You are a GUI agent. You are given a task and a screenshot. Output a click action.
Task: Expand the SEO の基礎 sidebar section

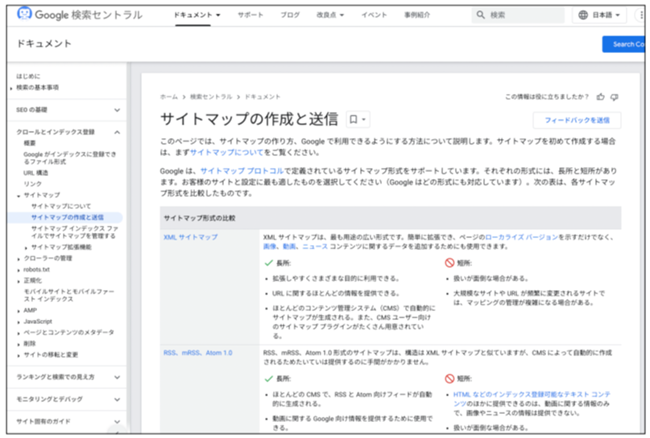pos(117,109)
